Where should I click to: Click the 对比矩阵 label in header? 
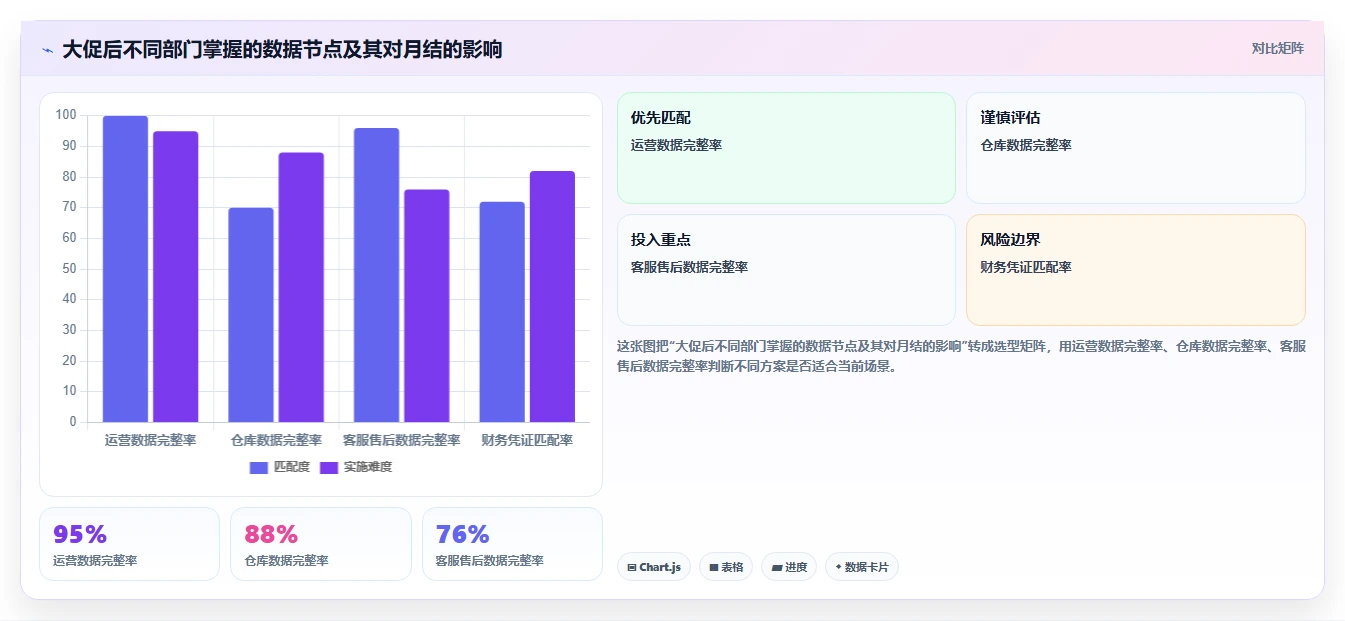coord(1277,48)
